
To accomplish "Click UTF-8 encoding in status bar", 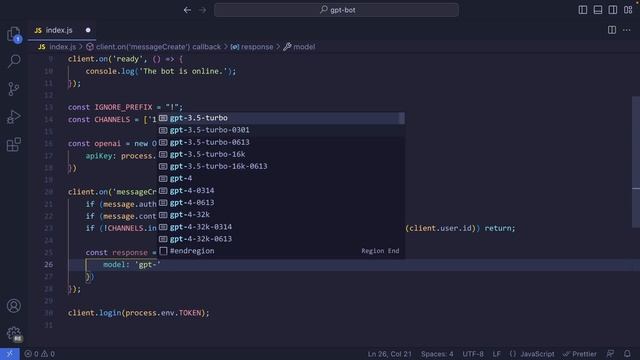I will 473,354.
